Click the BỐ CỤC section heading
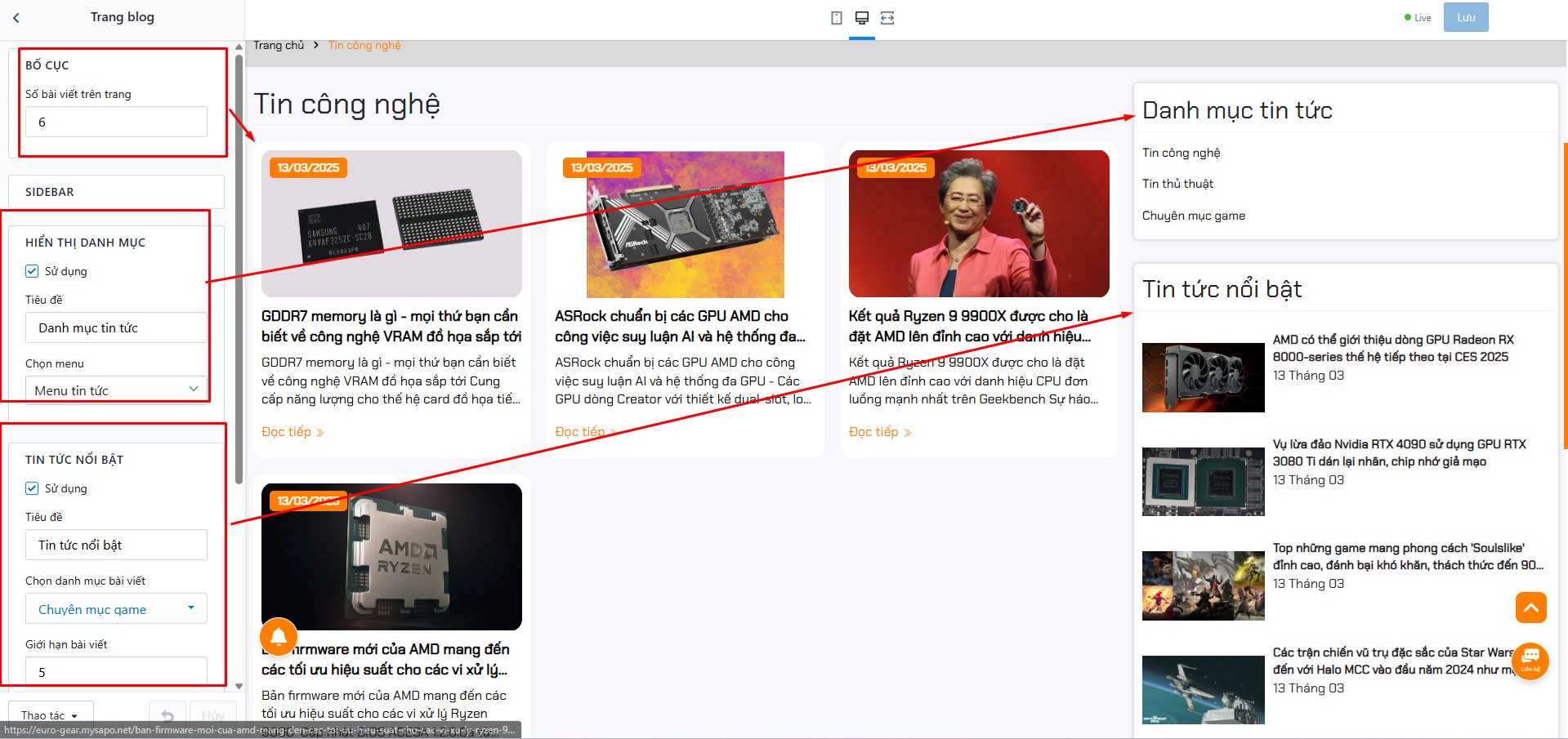 tap(47, 65)
